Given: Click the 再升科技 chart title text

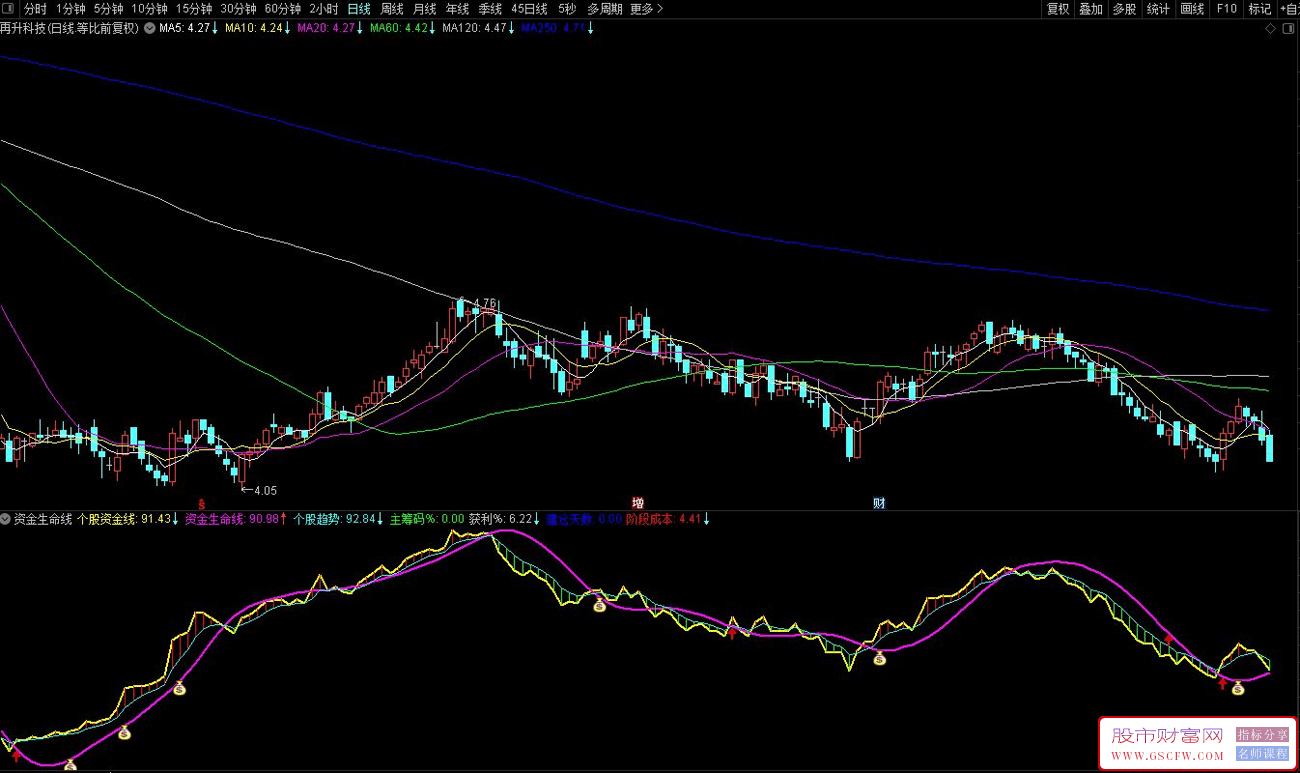Looking at the screenshot, I should [x=70, y=28].
